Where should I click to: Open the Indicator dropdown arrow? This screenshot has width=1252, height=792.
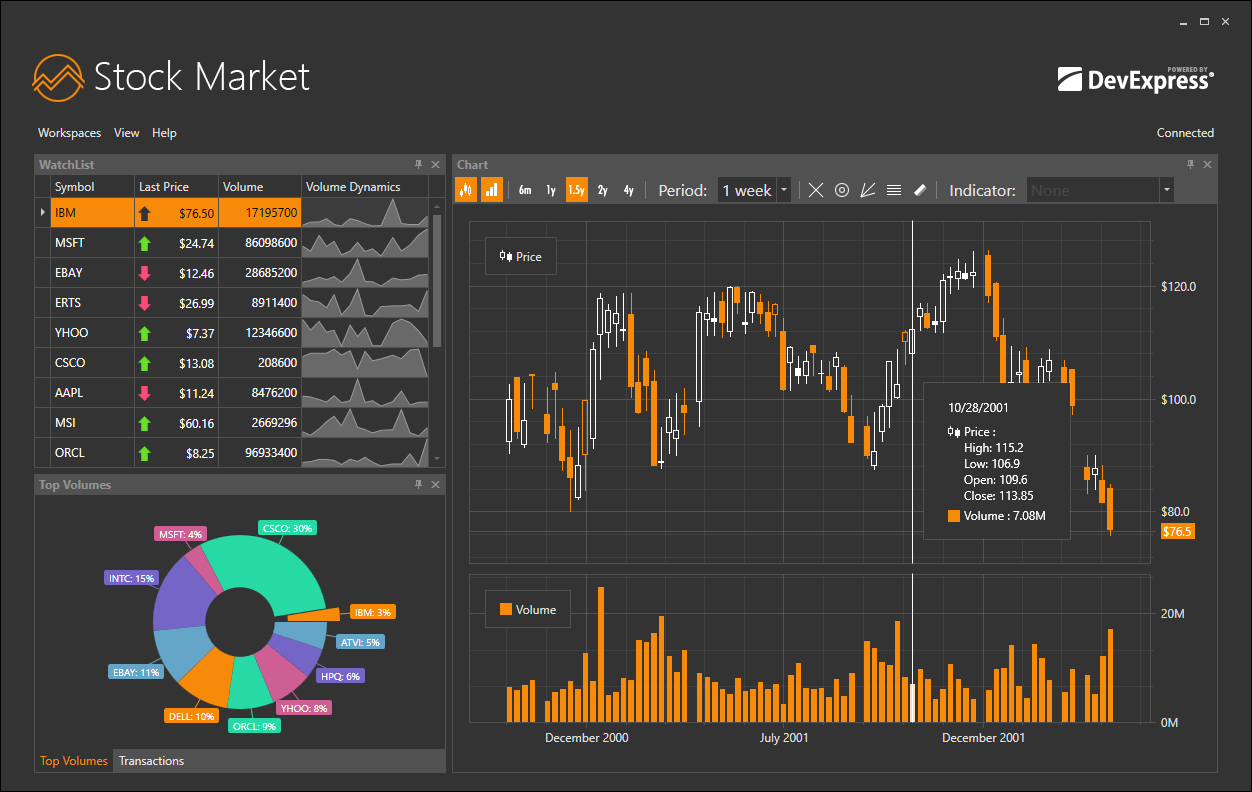pos(1166,190)
